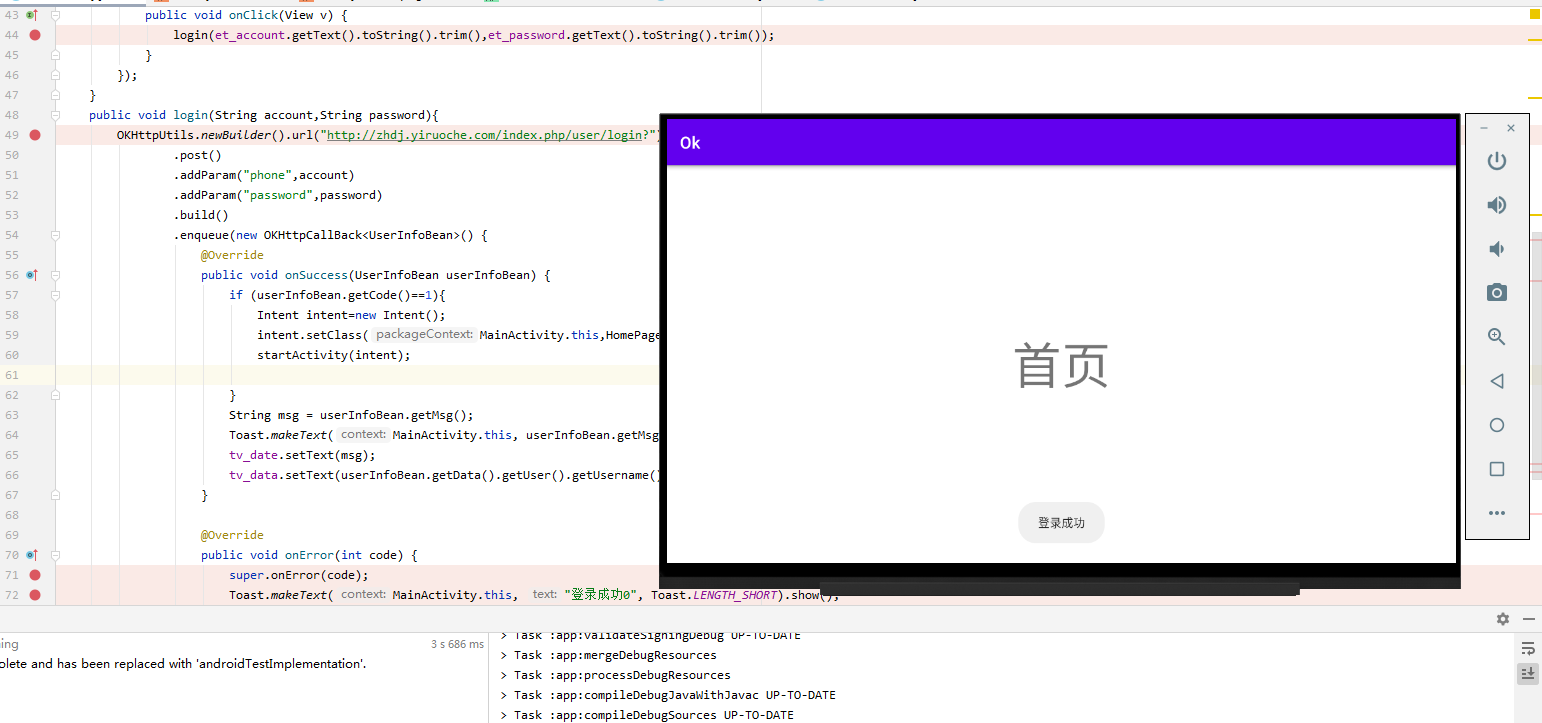Raise the emulator volume
This screenshot has width=1542, height=723.
[1497, 205]
